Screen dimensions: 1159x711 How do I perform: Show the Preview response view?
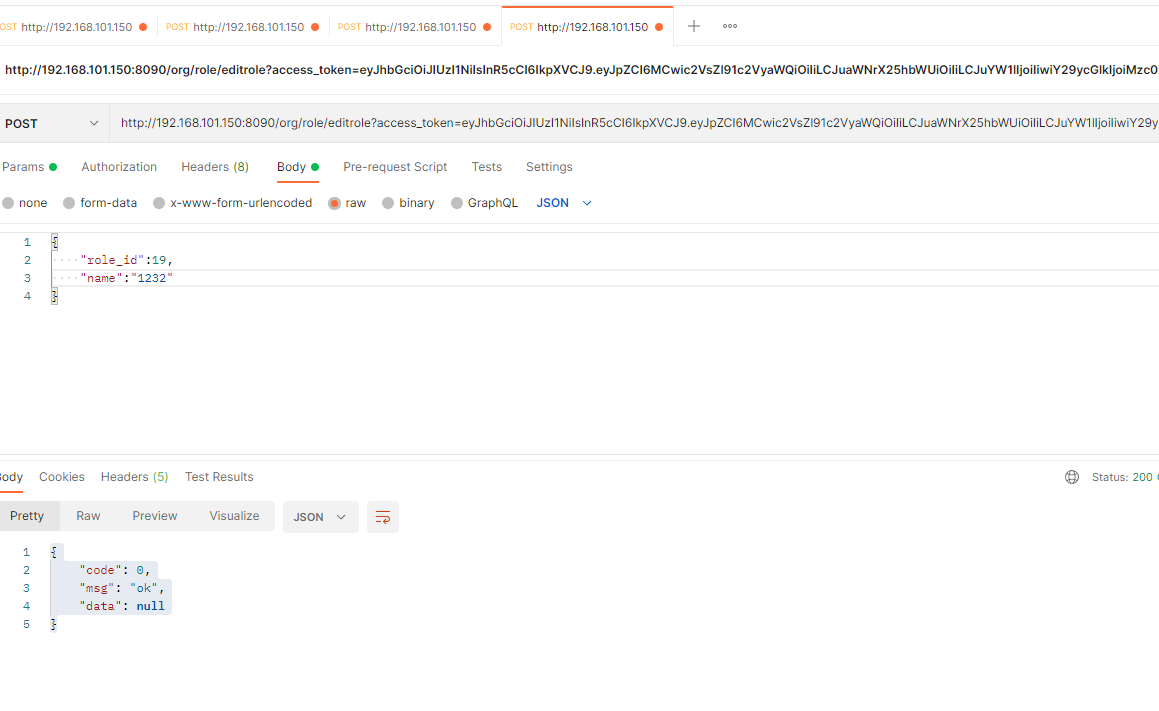click(154, 516)
